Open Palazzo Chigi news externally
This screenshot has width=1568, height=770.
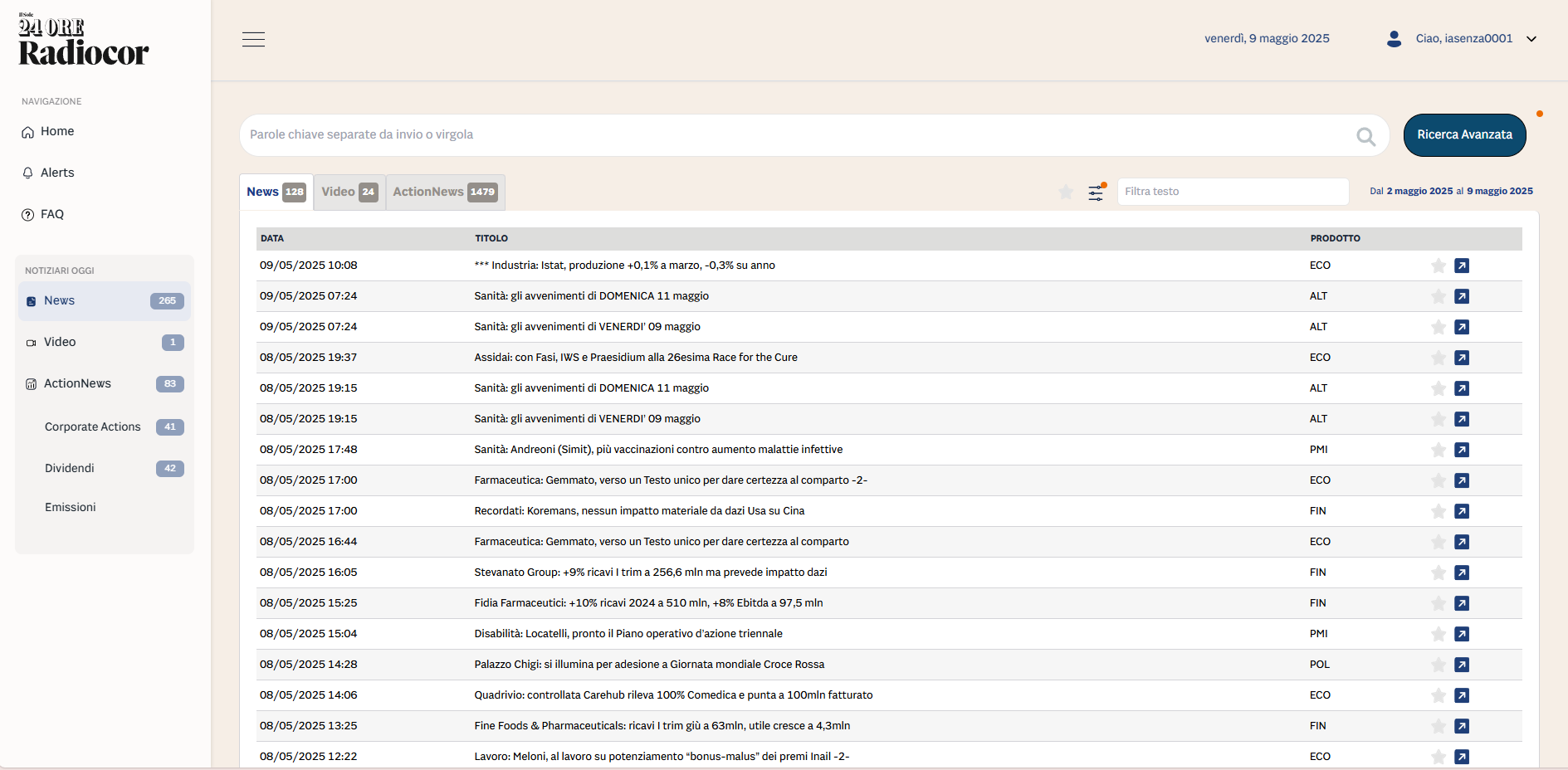pos(1462,665)
